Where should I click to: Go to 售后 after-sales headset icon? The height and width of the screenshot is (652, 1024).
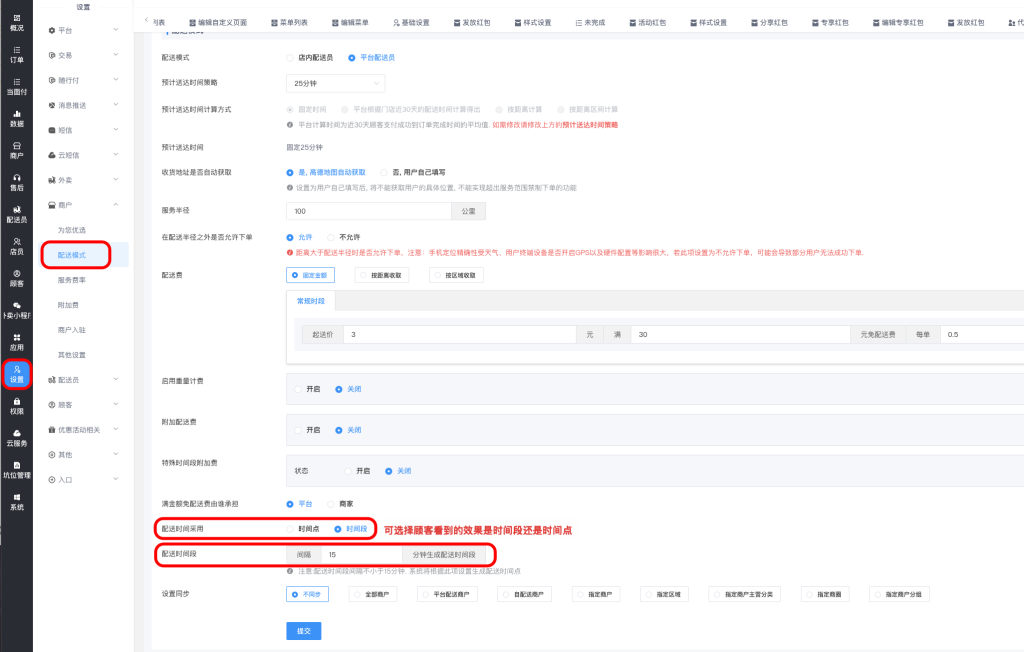pyautogui.click(x=16, y=181)
